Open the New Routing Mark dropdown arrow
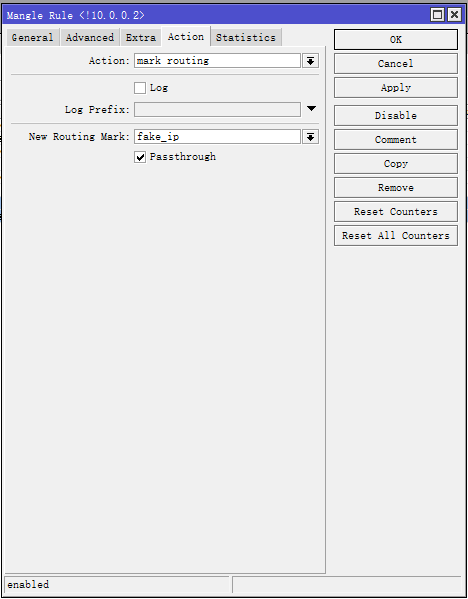The image size is (468, 599). 310,137
